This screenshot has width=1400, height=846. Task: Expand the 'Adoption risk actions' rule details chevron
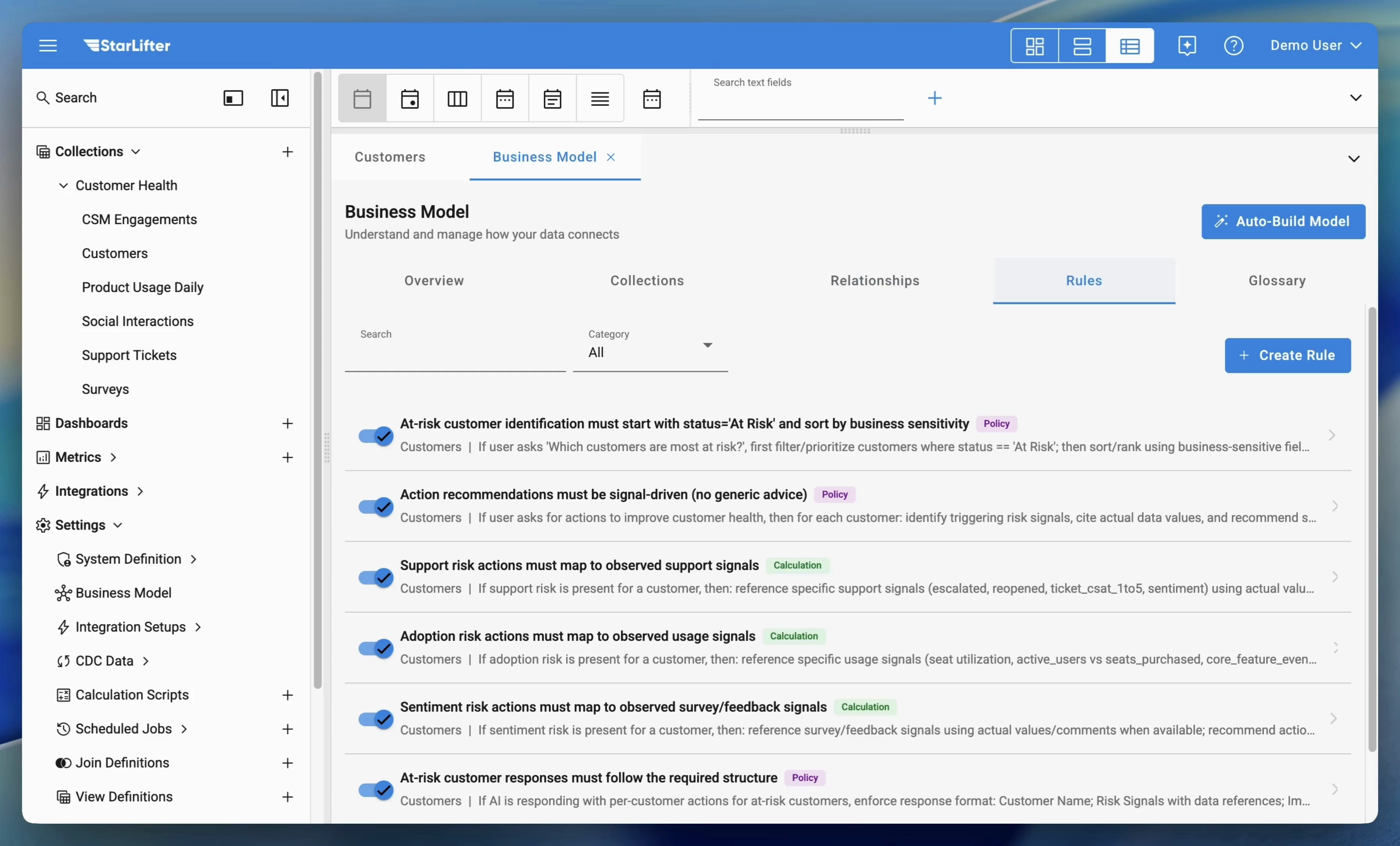[x=1335, y=648]
